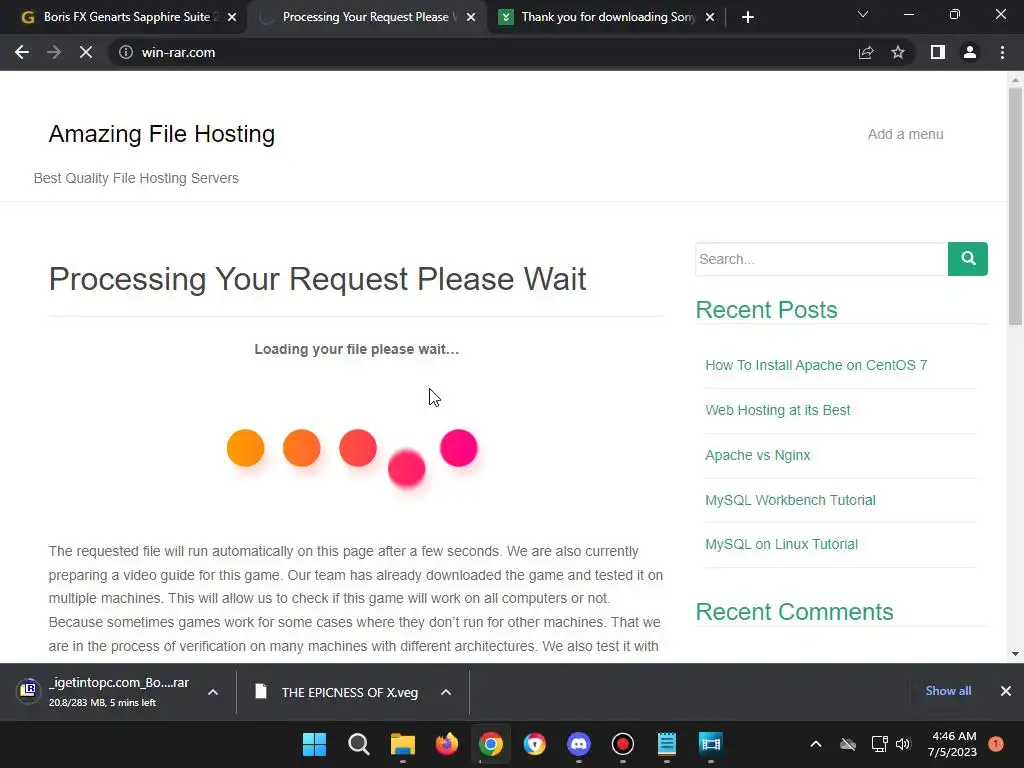Image resolution: width=1024 pixels, height=768 pixels.
Task: Open Windows taskbar search
Action: click(359, 744)
